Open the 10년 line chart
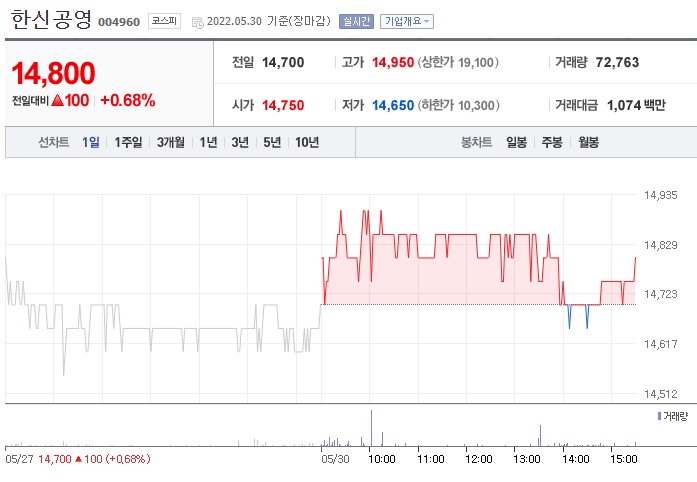This screenshot has width=697, height=482. (x=307, y=142)
